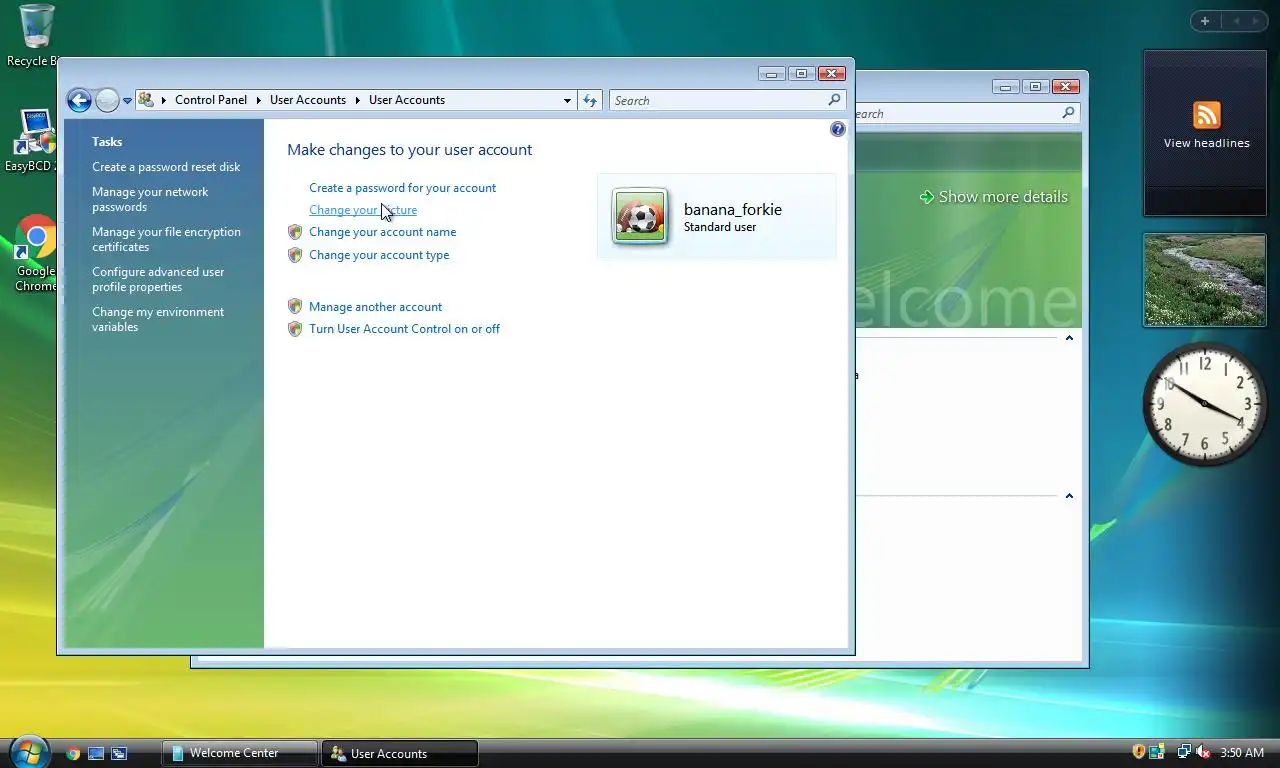
Task: Expand the address bar history dropdown
Action: tap(567, 100)
